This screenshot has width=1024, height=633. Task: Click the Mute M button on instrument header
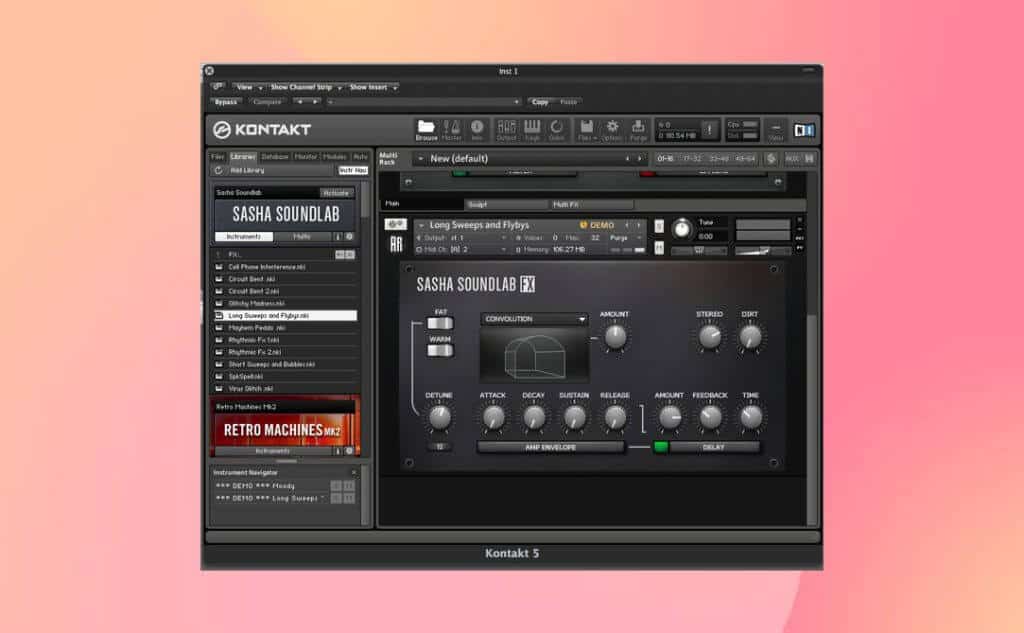tap(659, 248)
